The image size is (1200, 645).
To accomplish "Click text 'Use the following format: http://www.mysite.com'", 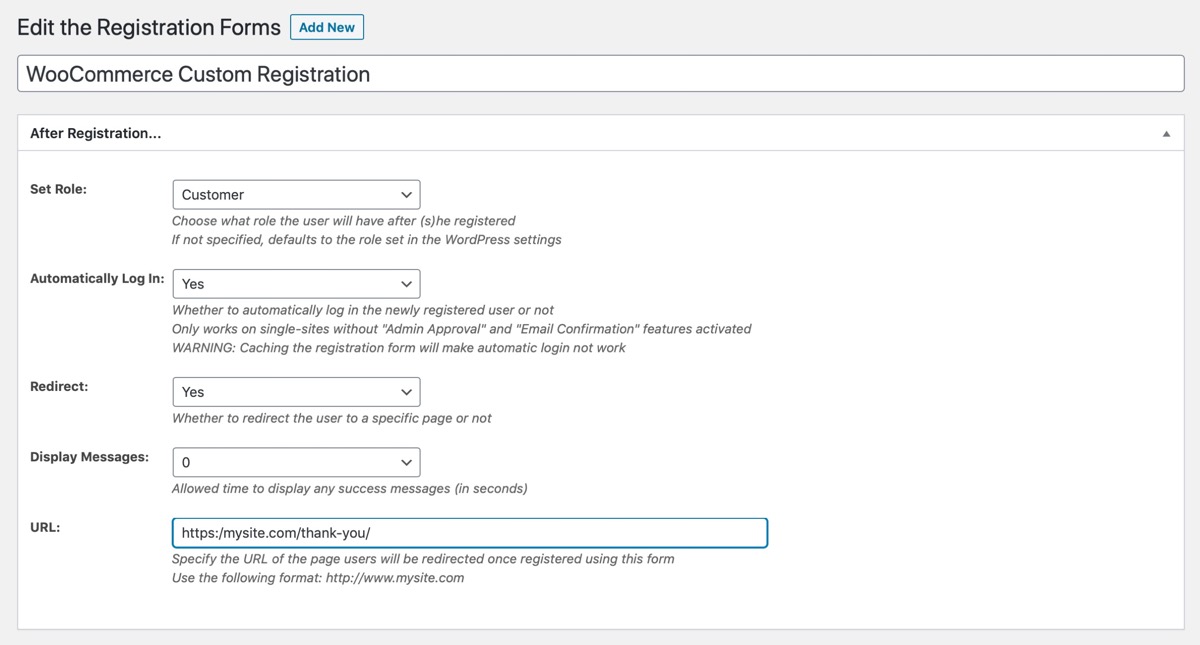I will pos(318,578).
